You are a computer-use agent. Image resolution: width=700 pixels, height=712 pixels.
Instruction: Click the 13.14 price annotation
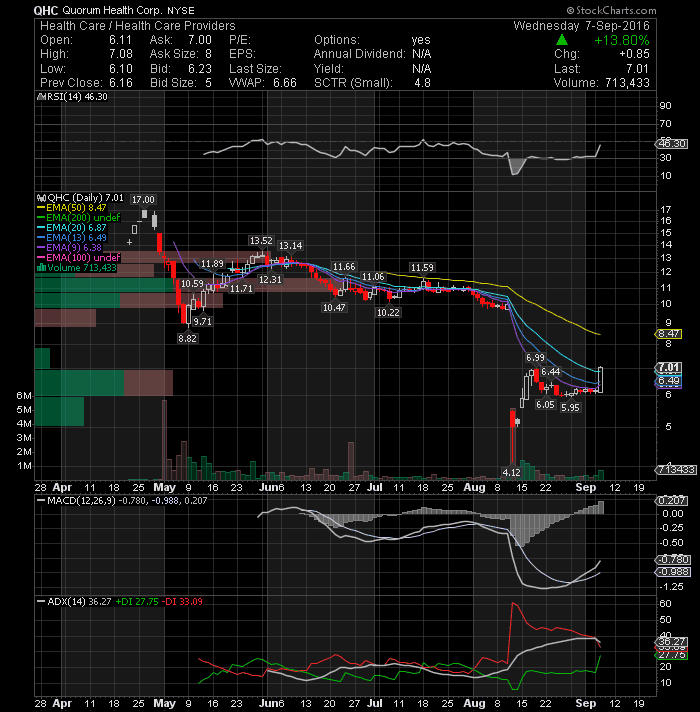pyautogui.click(x=291, y=245)
